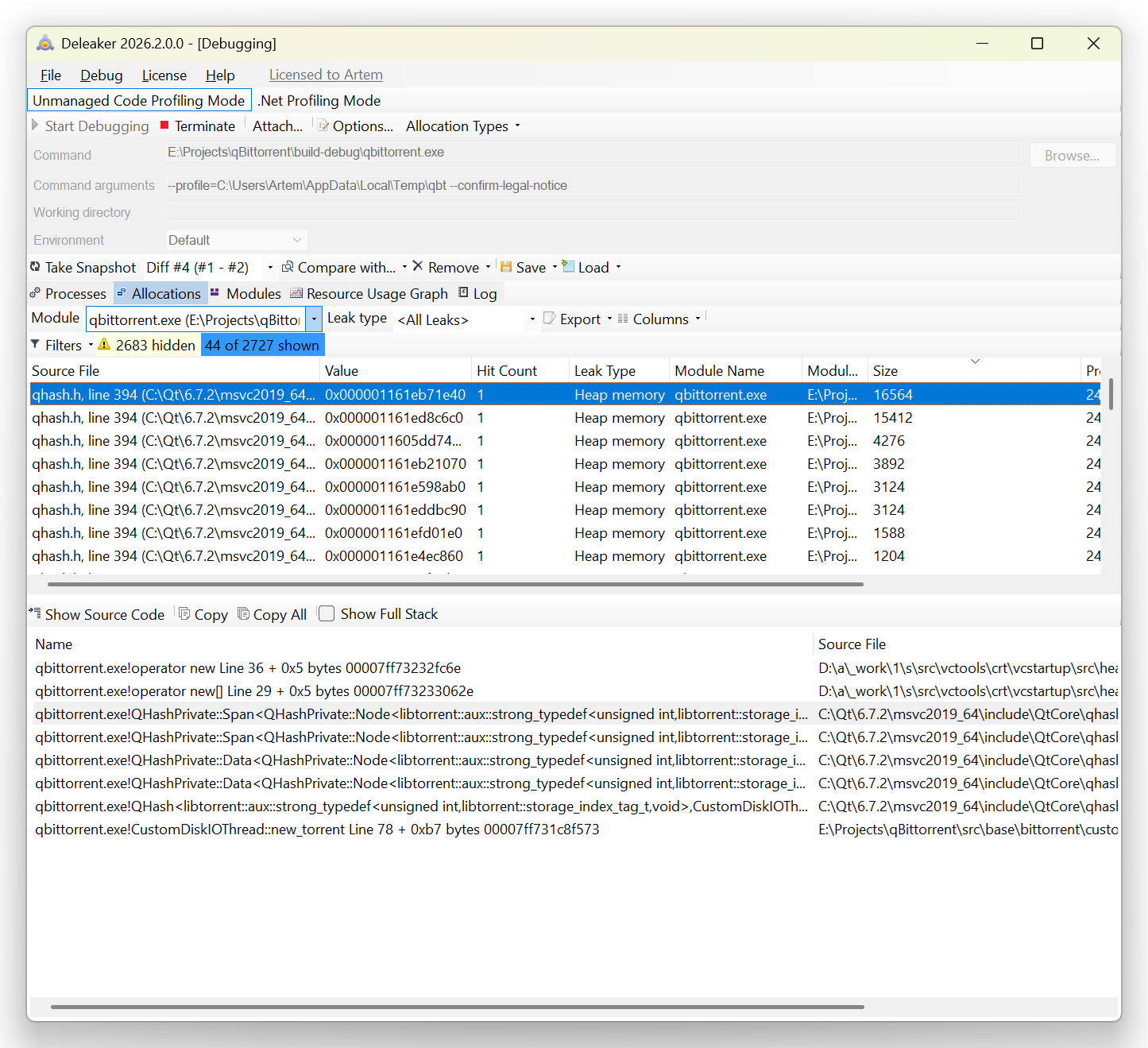
Task: Select the allocation row with size 15412
Action: click(565, 418)
